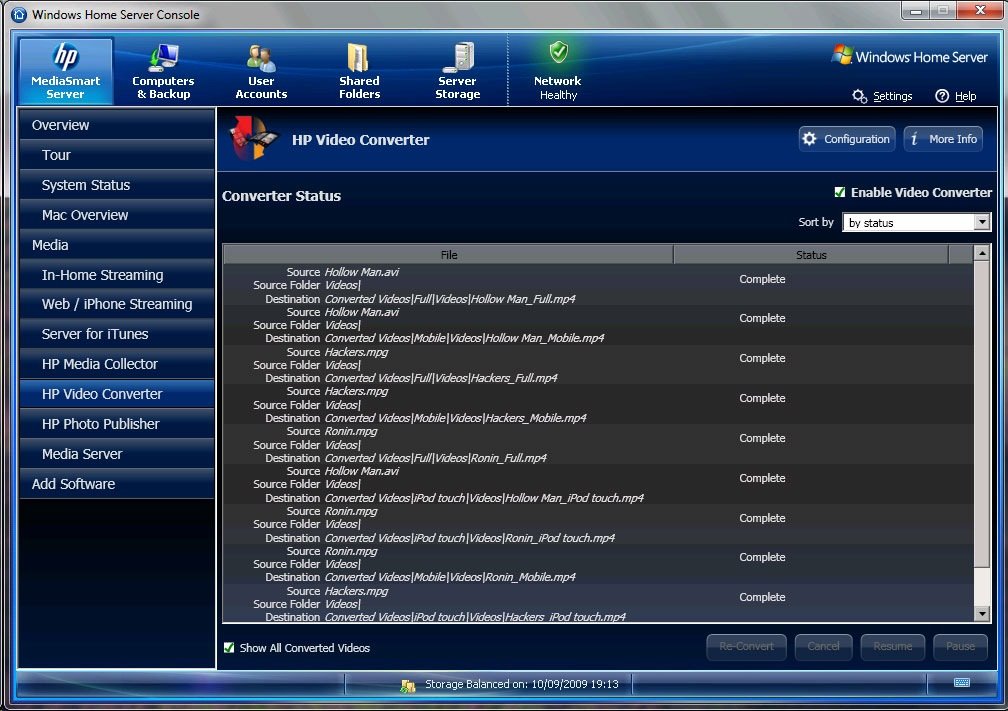Image resolution: width=1008 pixels, height=711 pixels.
Task: Click the More Info button
Action: click(943, 139)
